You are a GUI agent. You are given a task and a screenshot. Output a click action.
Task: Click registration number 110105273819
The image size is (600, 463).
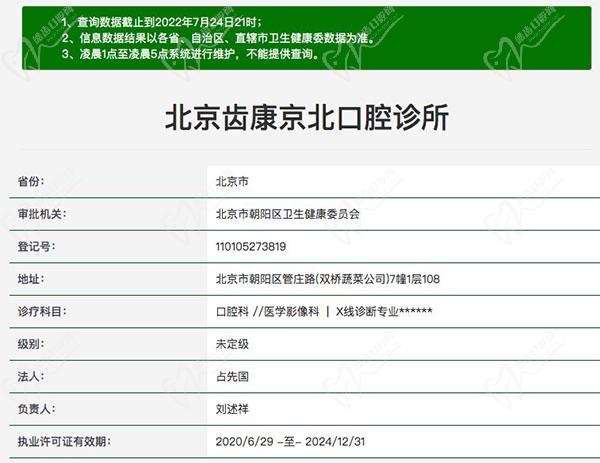251,246
